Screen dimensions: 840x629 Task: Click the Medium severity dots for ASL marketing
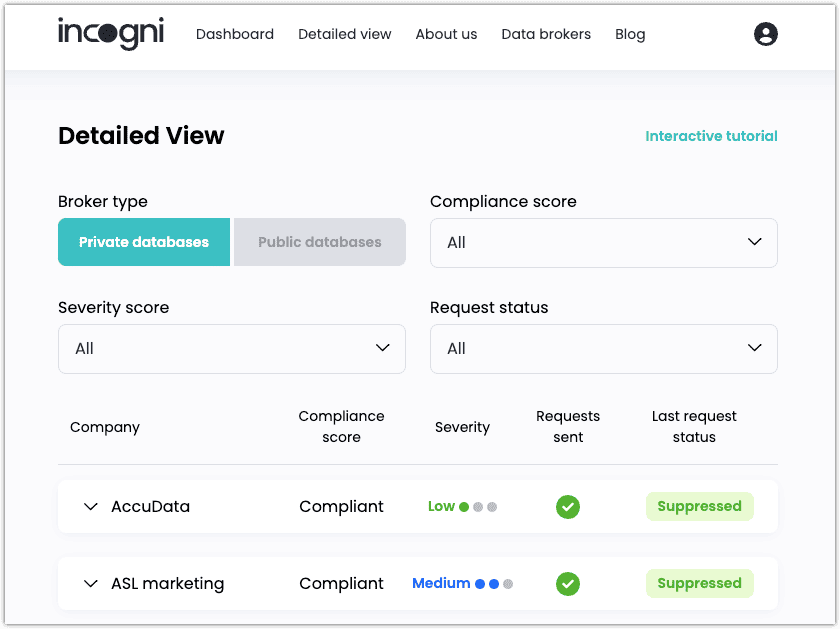(494, 584)
